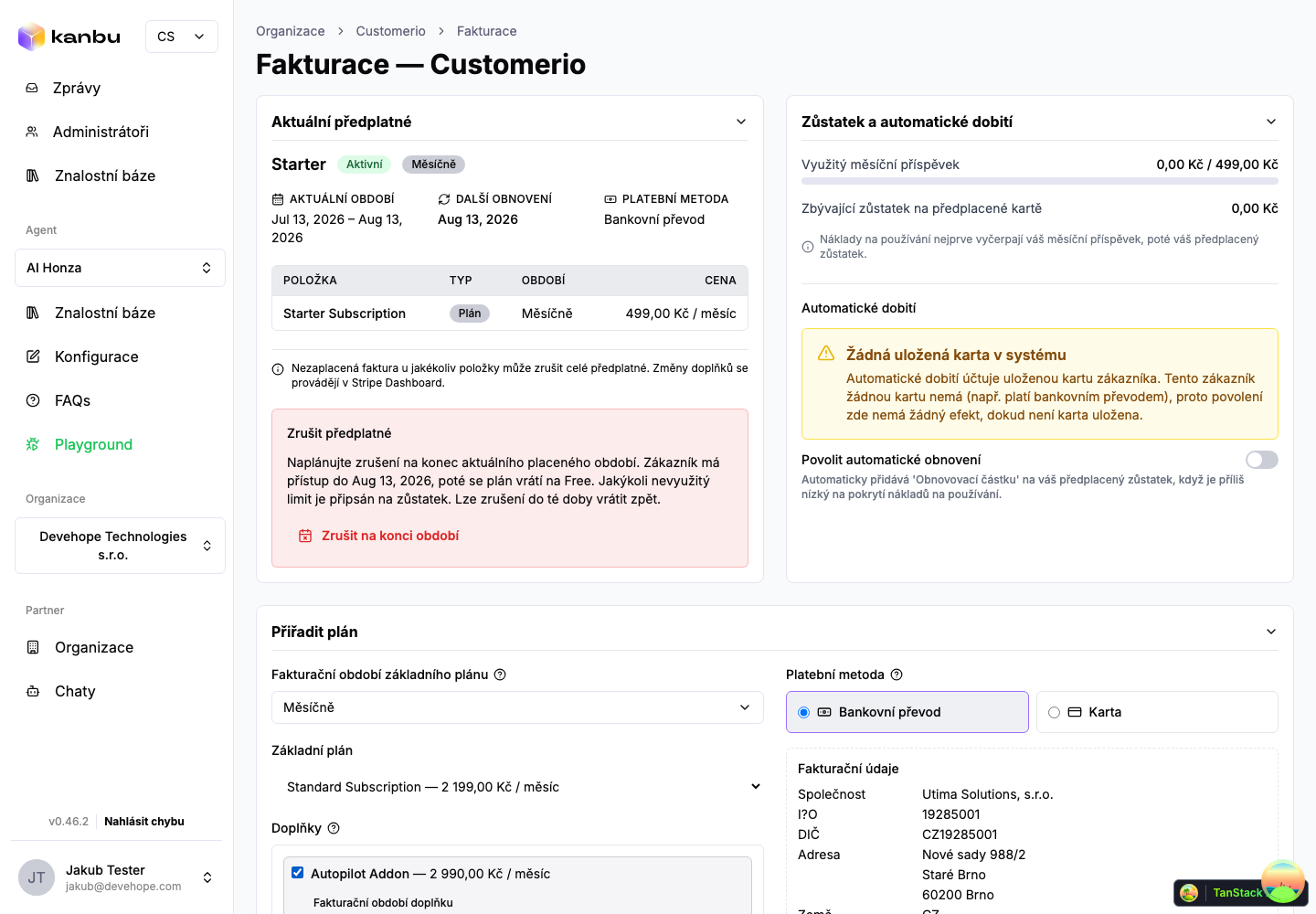Click the refresh icon beside Další obnovení
The width and height of the screenshot is (1316, 914).
click(444, 199)
